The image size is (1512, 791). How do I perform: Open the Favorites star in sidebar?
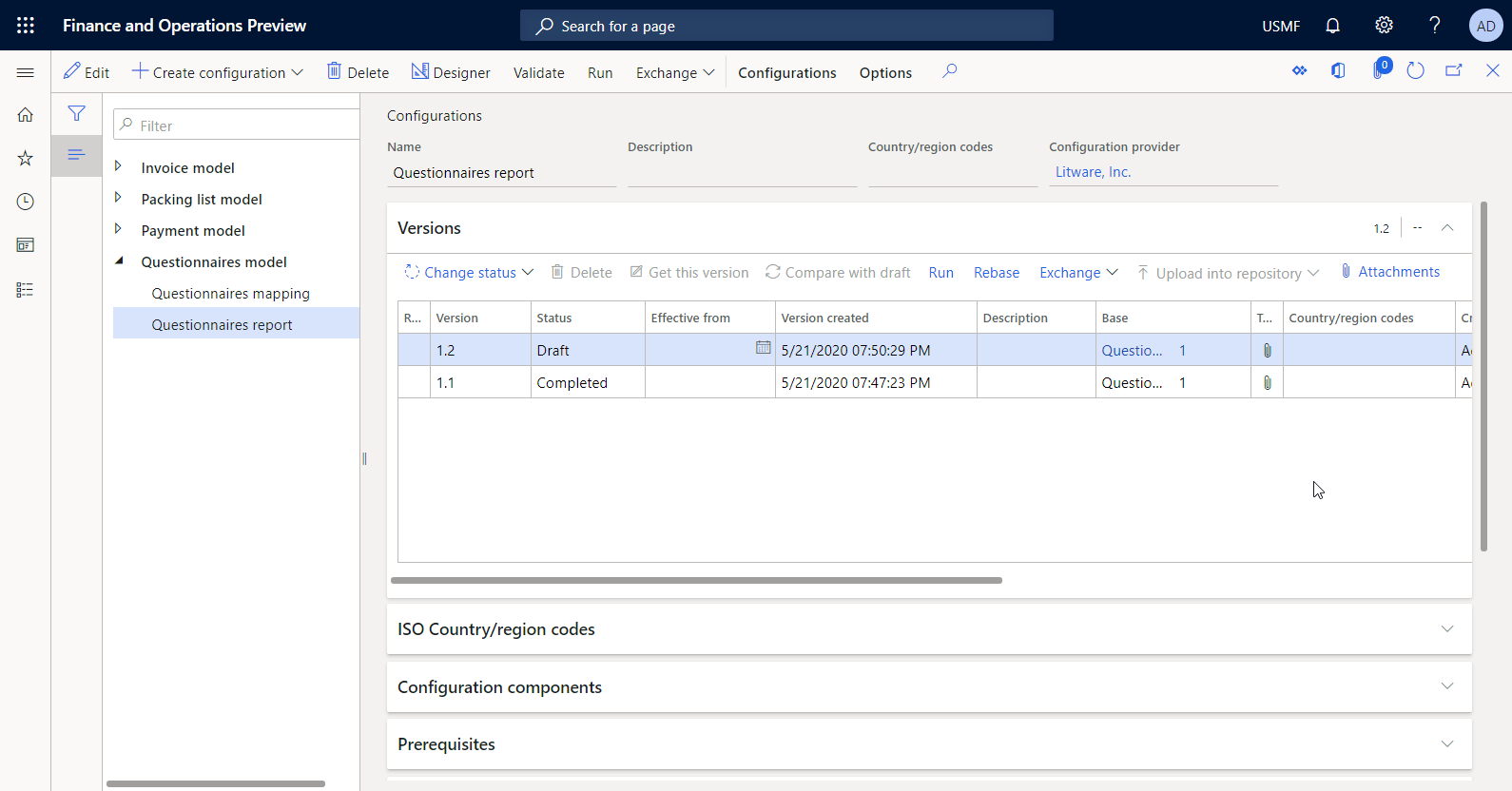click(26, 158)
